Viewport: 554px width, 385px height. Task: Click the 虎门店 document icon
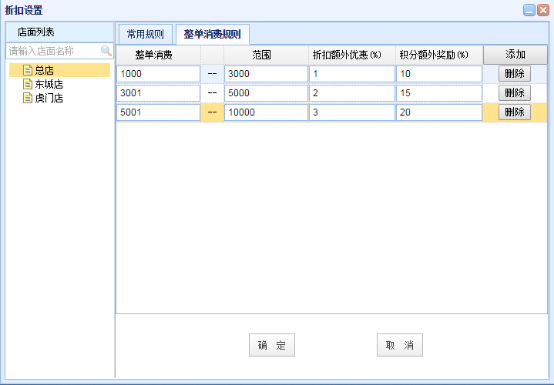point(28,97)
